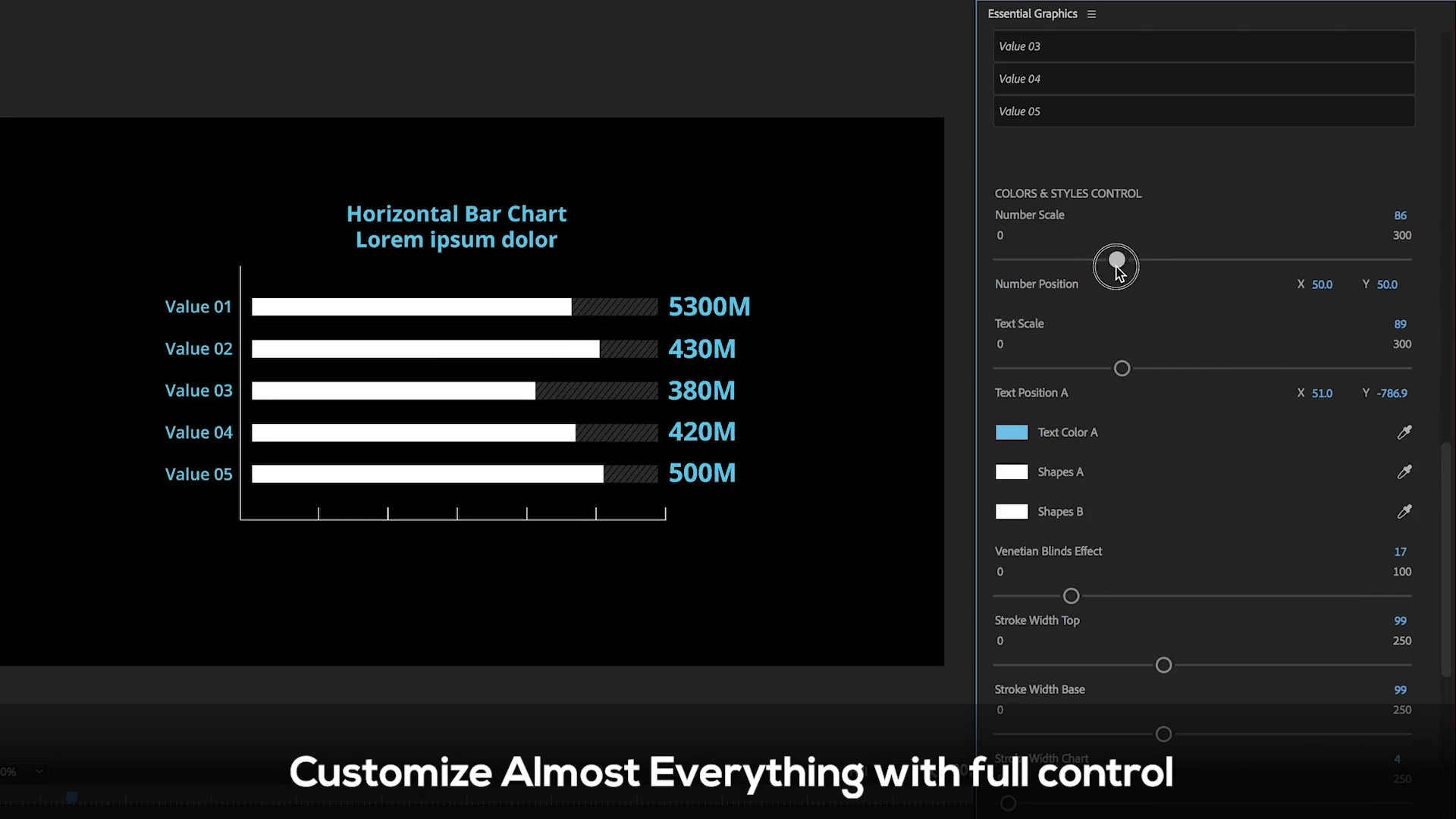Click the Value 01 label in the chart
The image size is (1456, 819).
198,306
